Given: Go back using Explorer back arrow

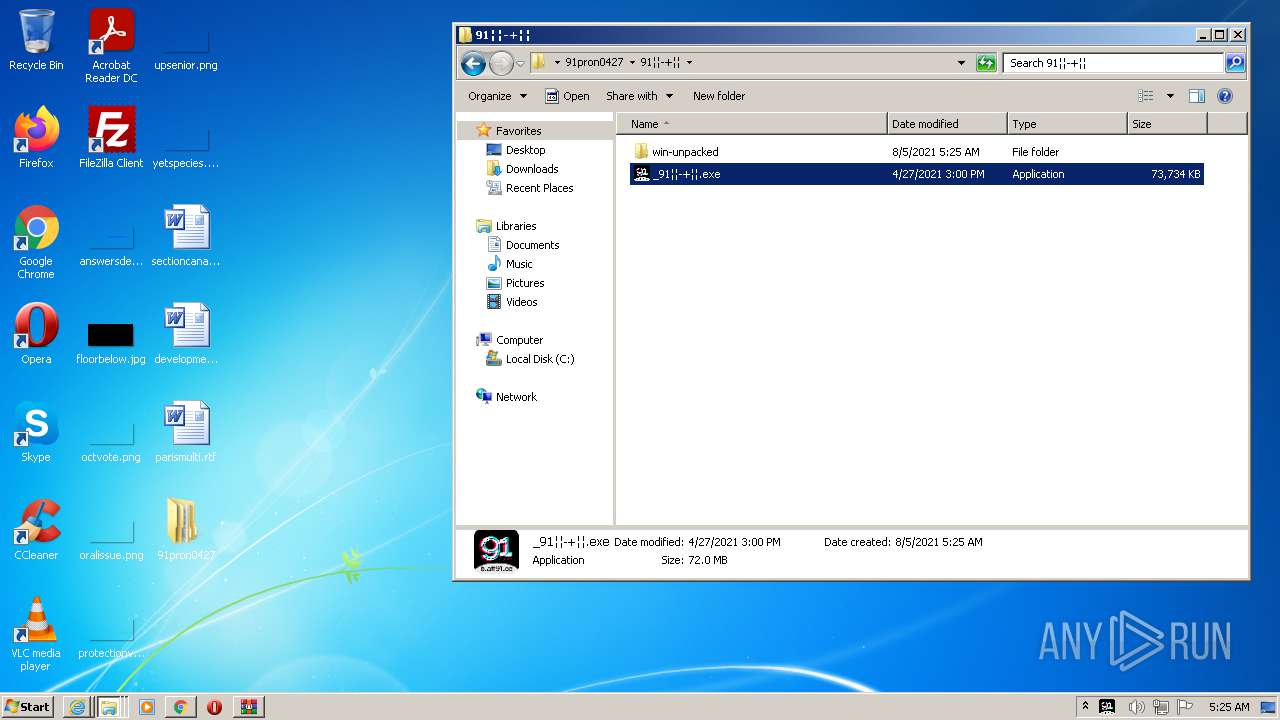Looking at the screenshot, I should 473,63.
